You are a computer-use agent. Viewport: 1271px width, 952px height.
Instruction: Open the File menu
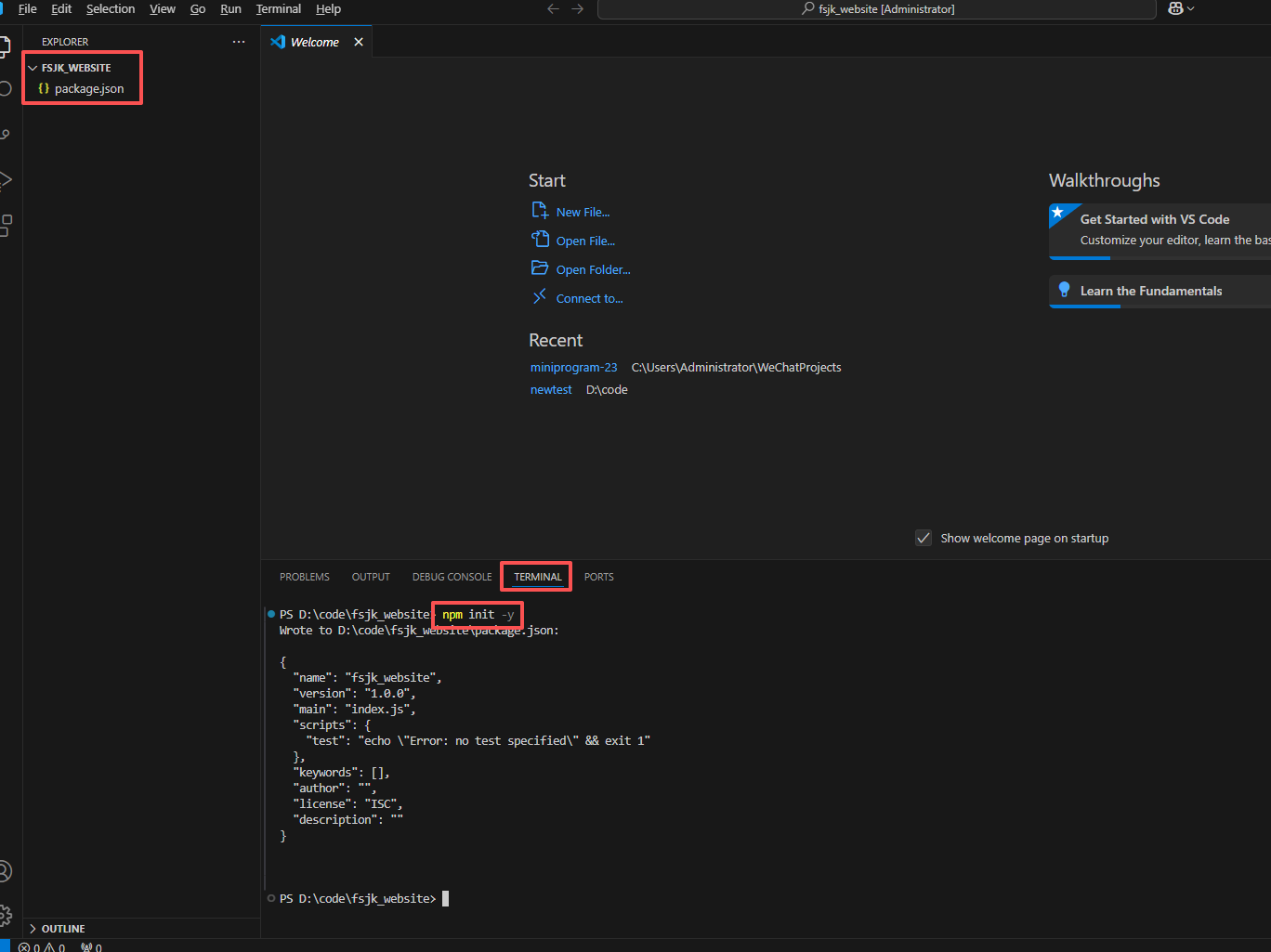click(28, 8)
